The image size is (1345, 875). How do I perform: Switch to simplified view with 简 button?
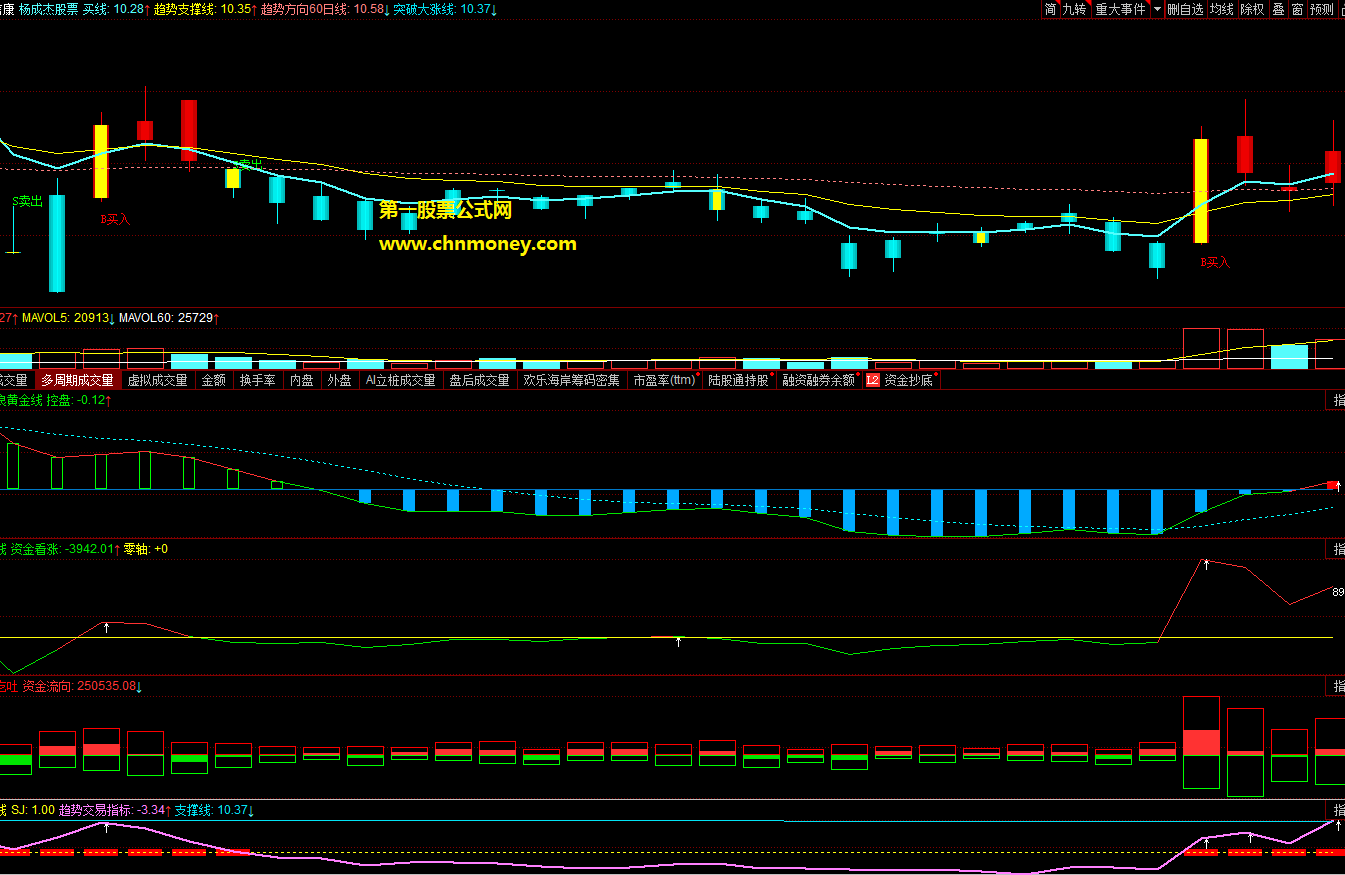pyautogui.click(x=1050, y=9)
